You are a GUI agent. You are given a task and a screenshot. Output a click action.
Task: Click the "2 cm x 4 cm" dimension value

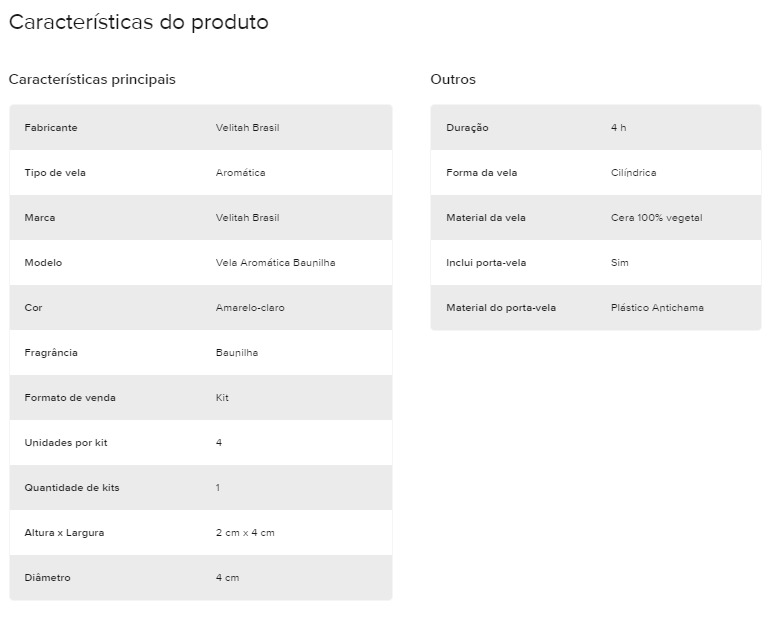(x=245, y=533)
